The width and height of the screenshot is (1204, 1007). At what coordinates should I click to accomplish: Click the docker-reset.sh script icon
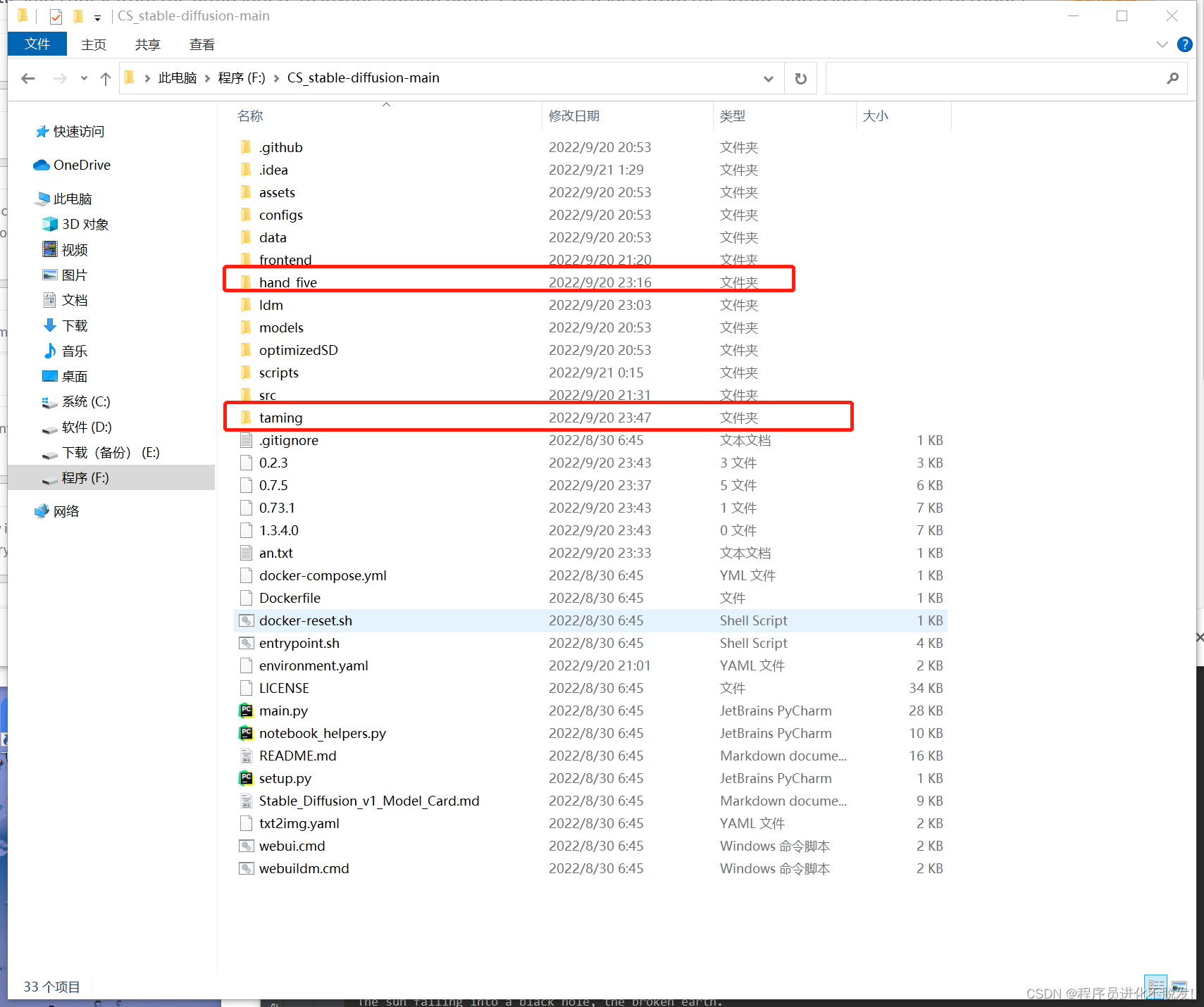point(246,620)
